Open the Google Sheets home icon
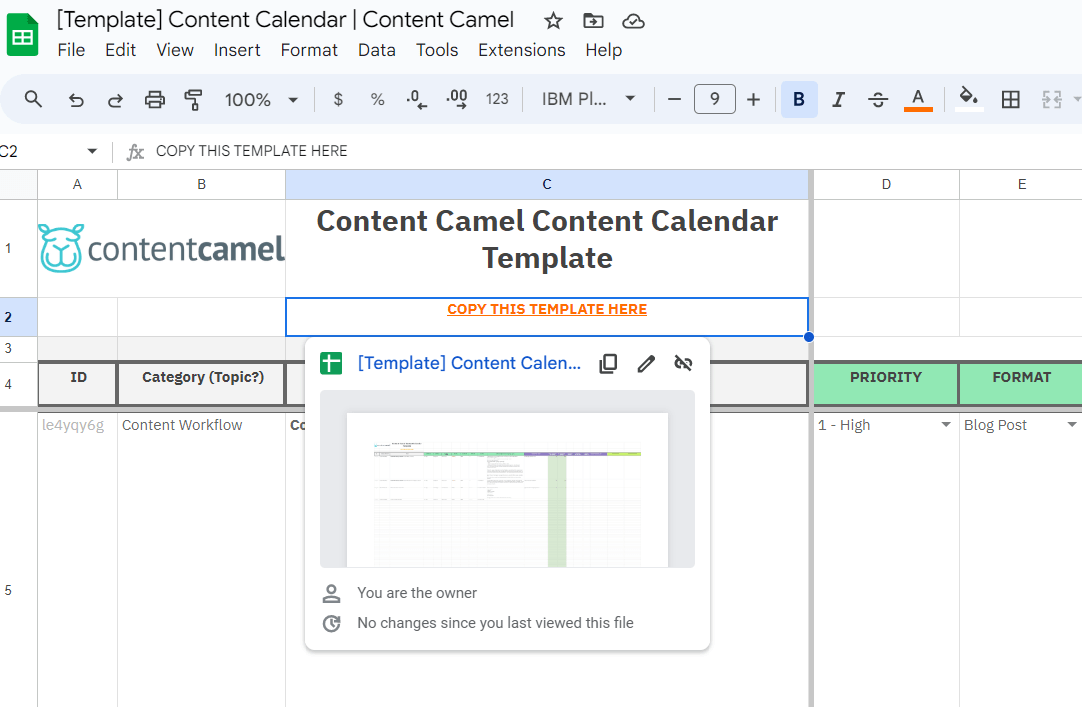Viewport: 1082px width, 707px height. point(22,34)
